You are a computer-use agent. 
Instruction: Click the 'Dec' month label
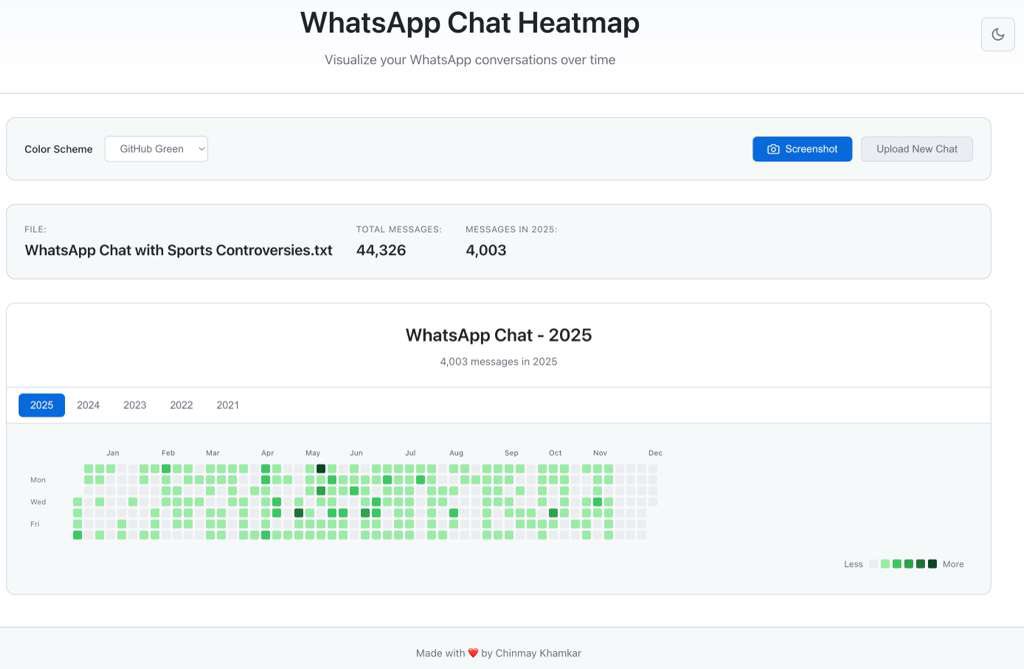[x=655, y=453]
